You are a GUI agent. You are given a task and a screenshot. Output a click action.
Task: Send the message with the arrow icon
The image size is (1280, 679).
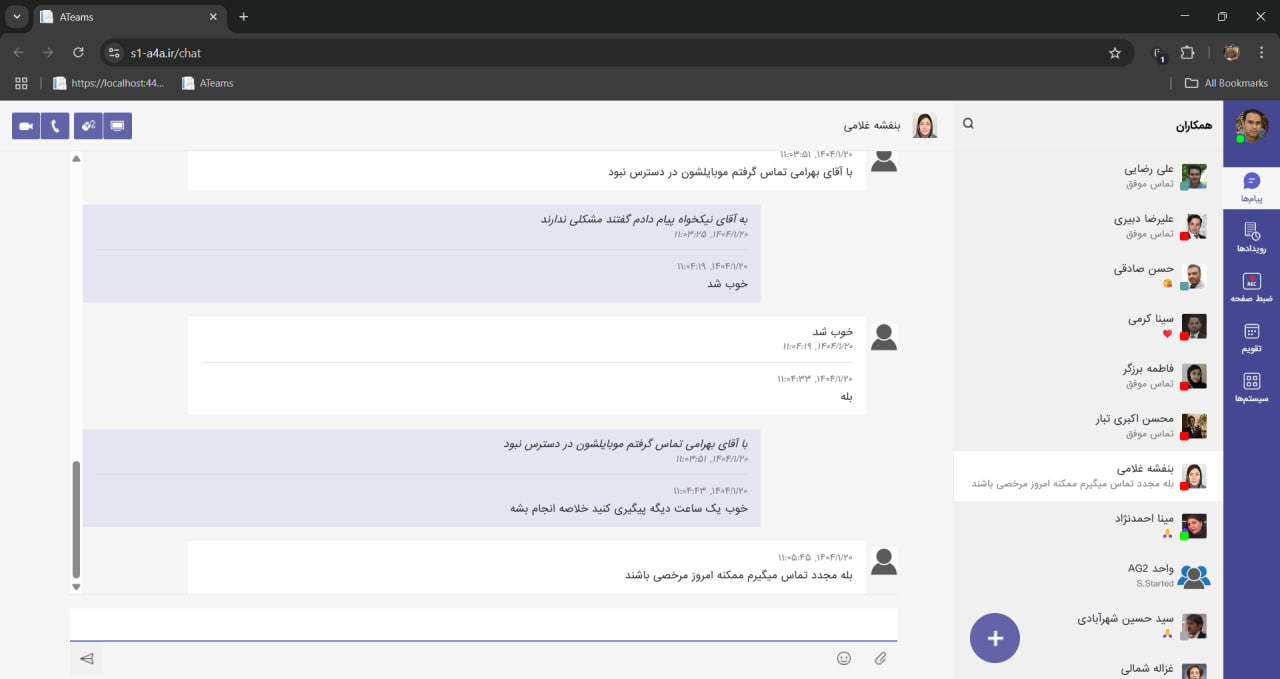(x=87, y=658)
